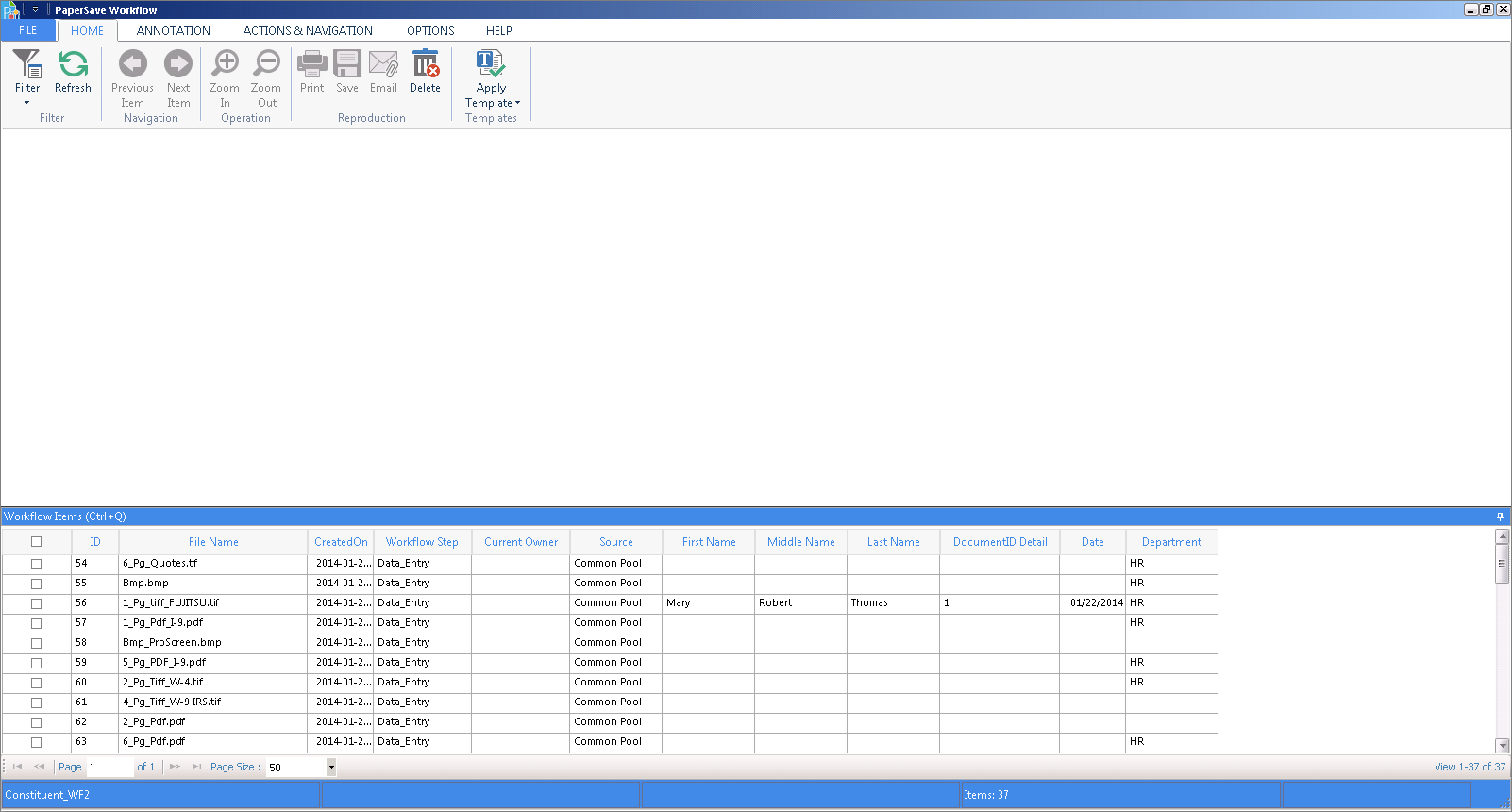
Task: Sort by CreatedOn column header
Action: (x=341, y=542)
